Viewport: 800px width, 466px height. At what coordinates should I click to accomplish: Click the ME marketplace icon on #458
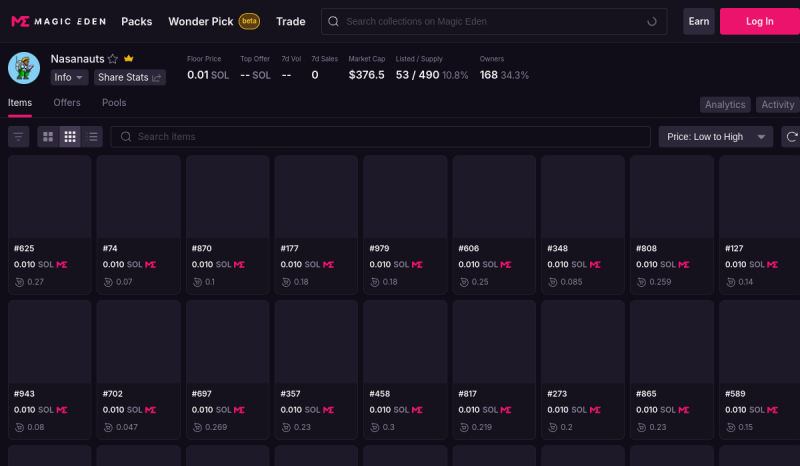click(417, 410)
